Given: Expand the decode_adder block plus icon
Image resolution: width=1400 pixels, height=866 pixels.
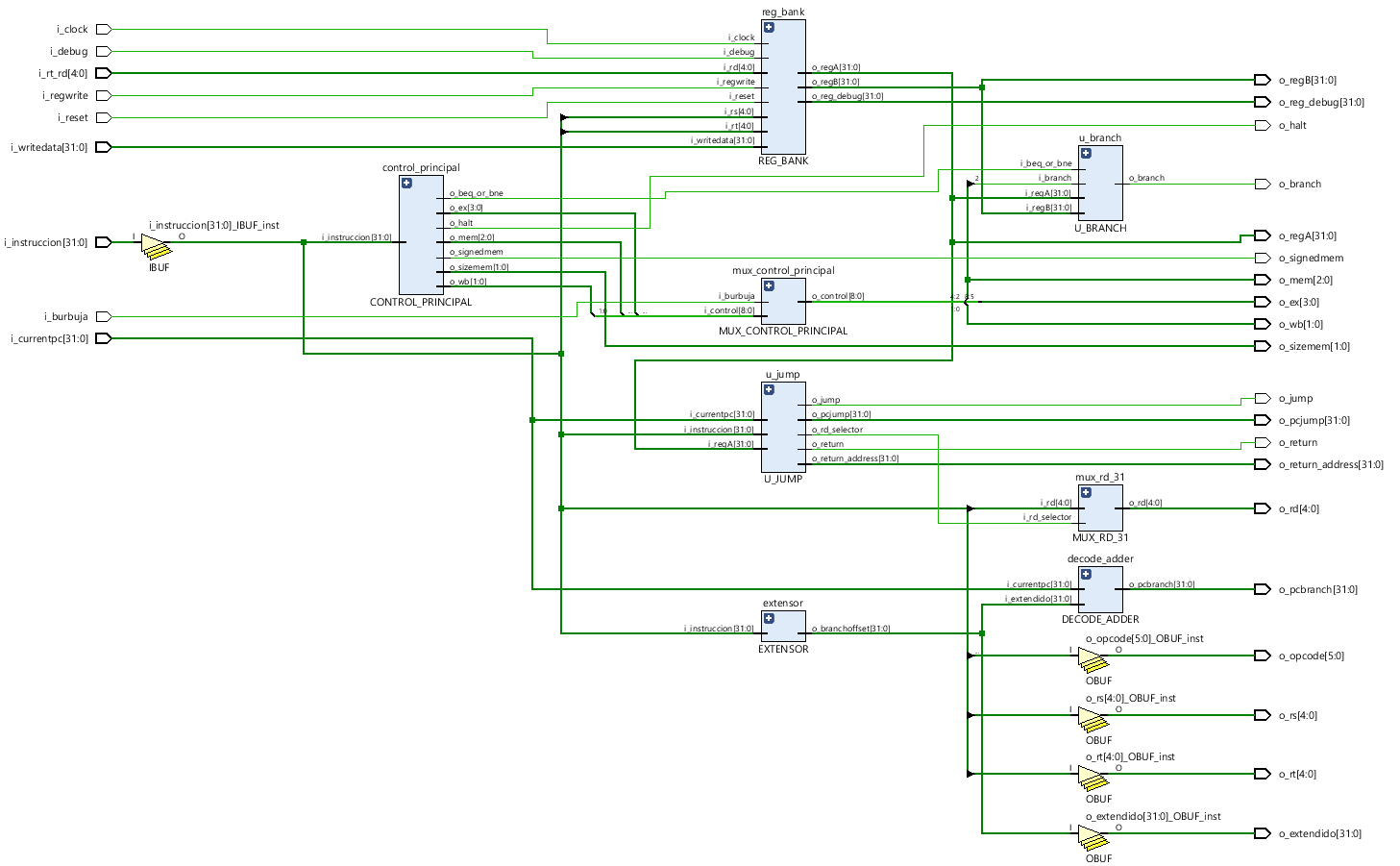Looking at the screenshot, I should point(1086,574).
